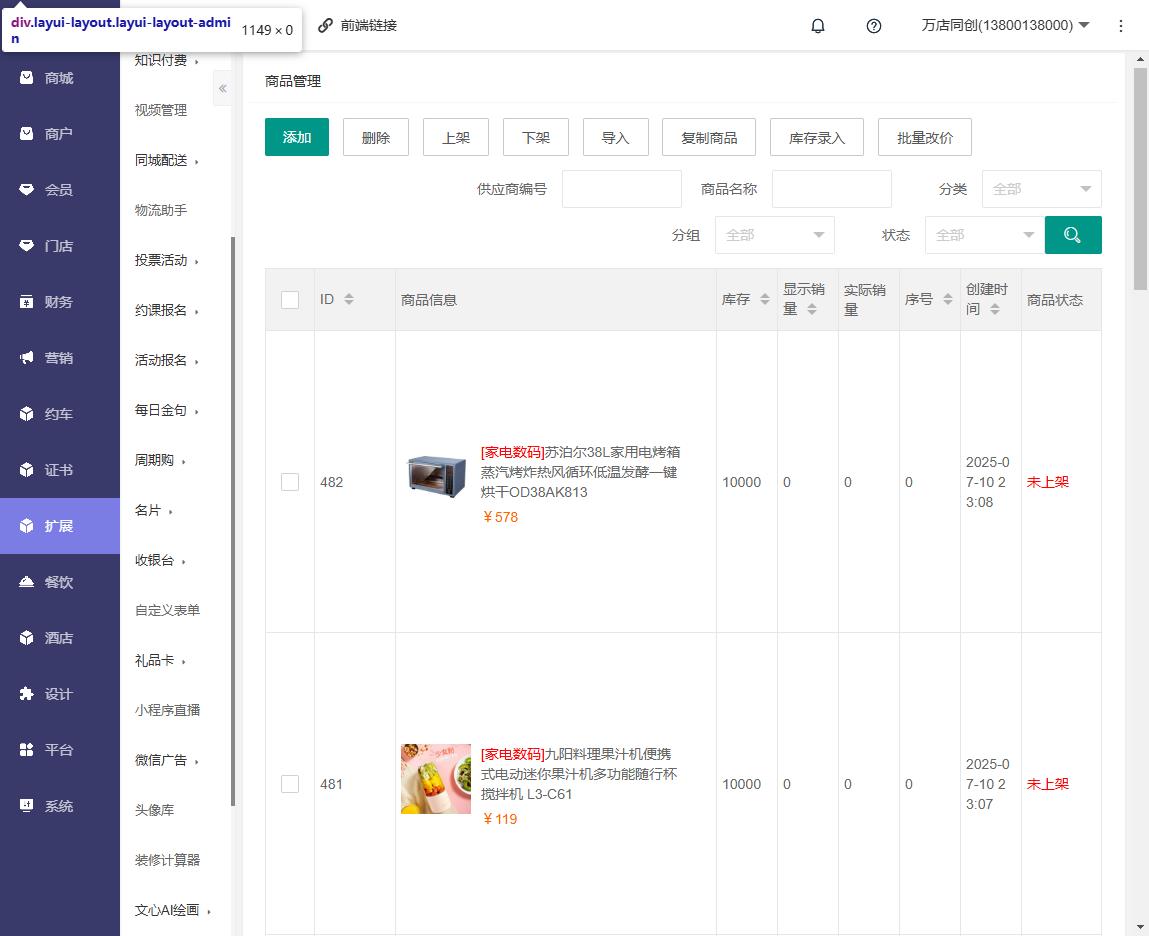The image size is (1149, 936).
Task: Open the 分组 dropdown
Action: pyautogui.click(x=774, y=235)
